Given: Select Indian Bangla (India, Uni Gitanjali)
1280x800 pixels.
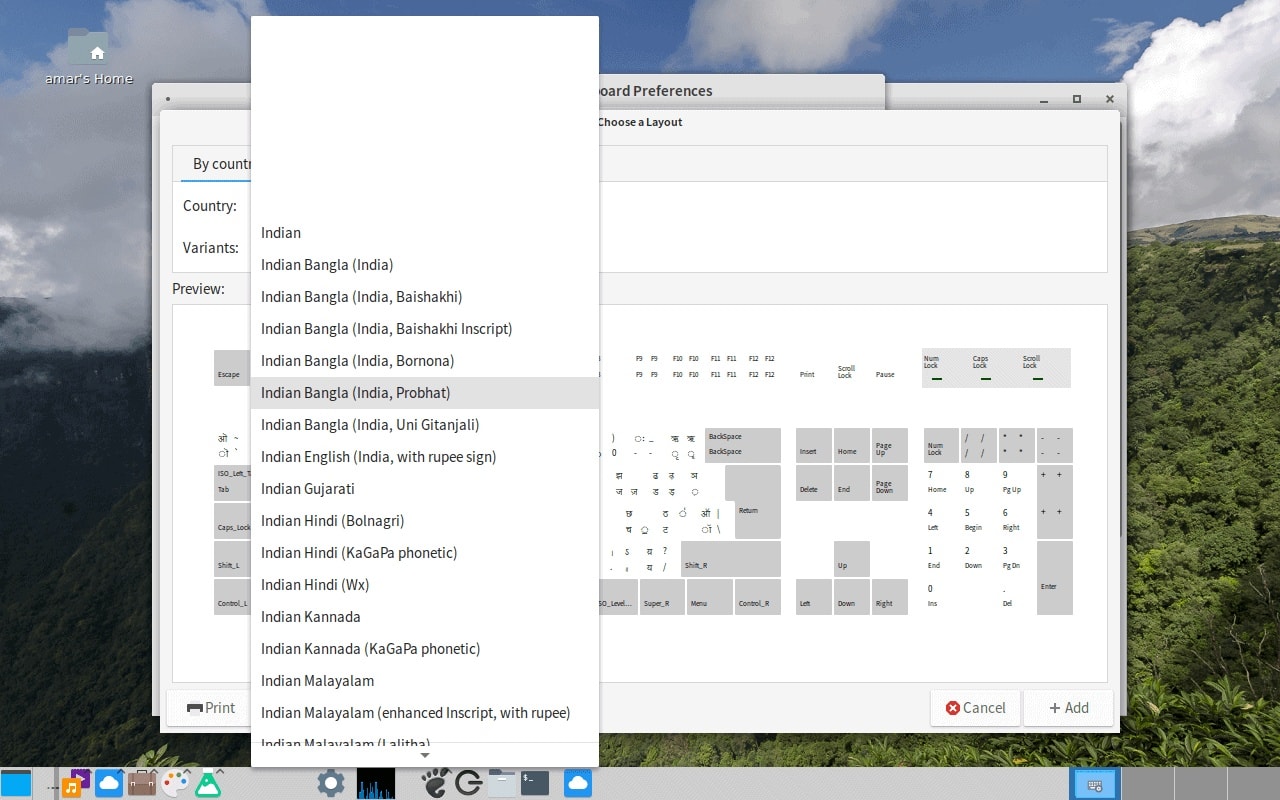Looking at the screenshot, I should (x=425, y=425).
